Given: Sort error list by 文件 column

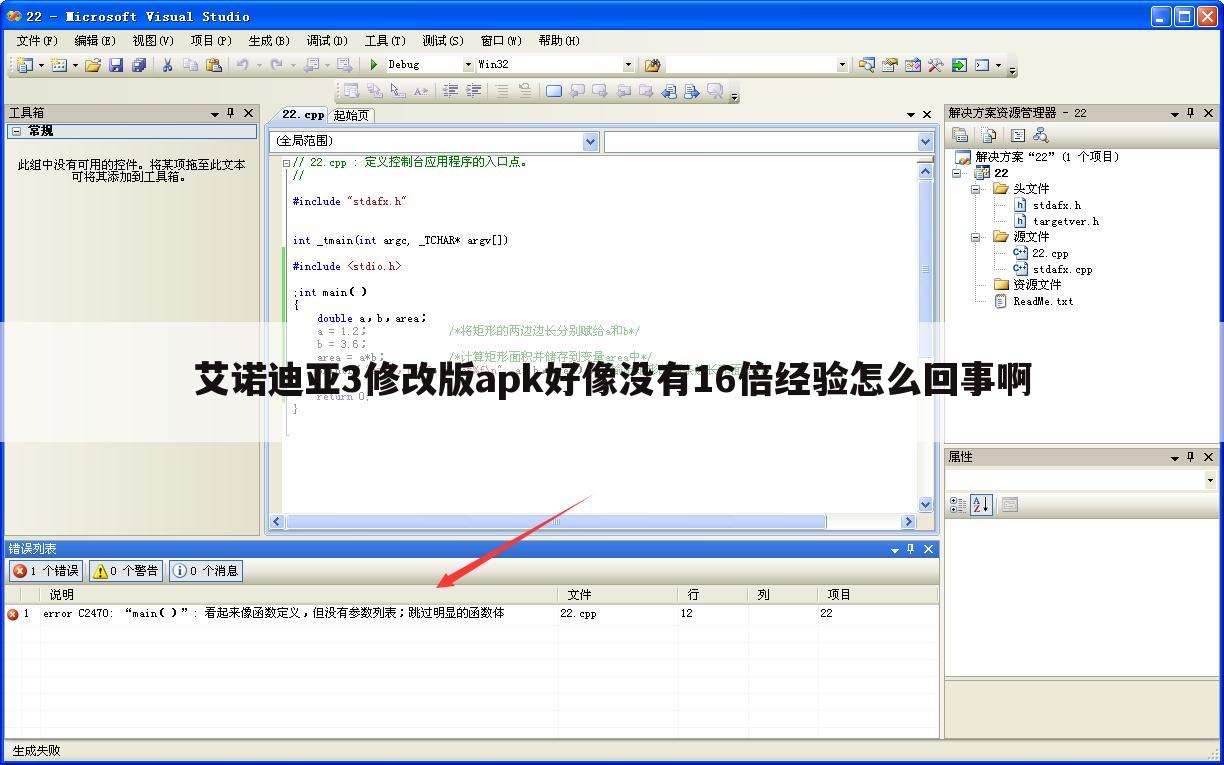Looking at the screenshot, I should (617, 594).
